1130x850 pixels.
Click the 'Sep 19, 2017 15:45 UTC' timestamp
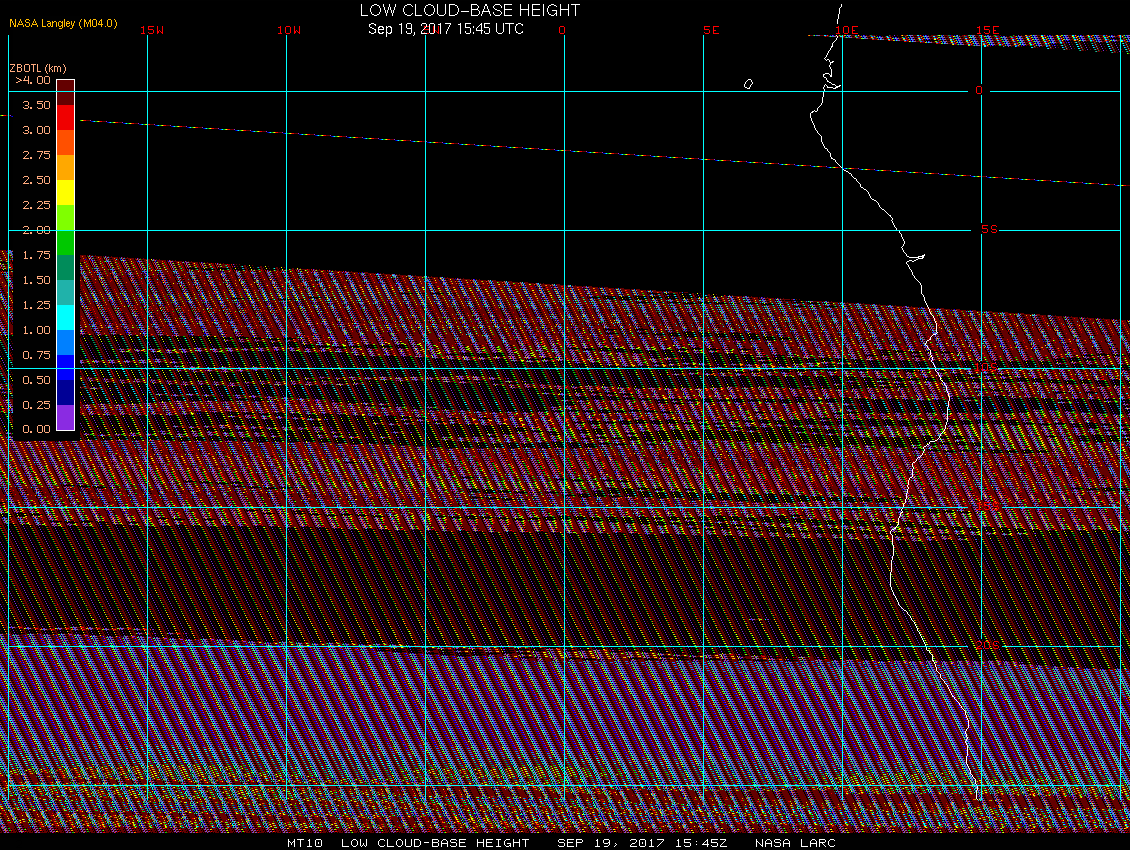click(x=445, y=29)
